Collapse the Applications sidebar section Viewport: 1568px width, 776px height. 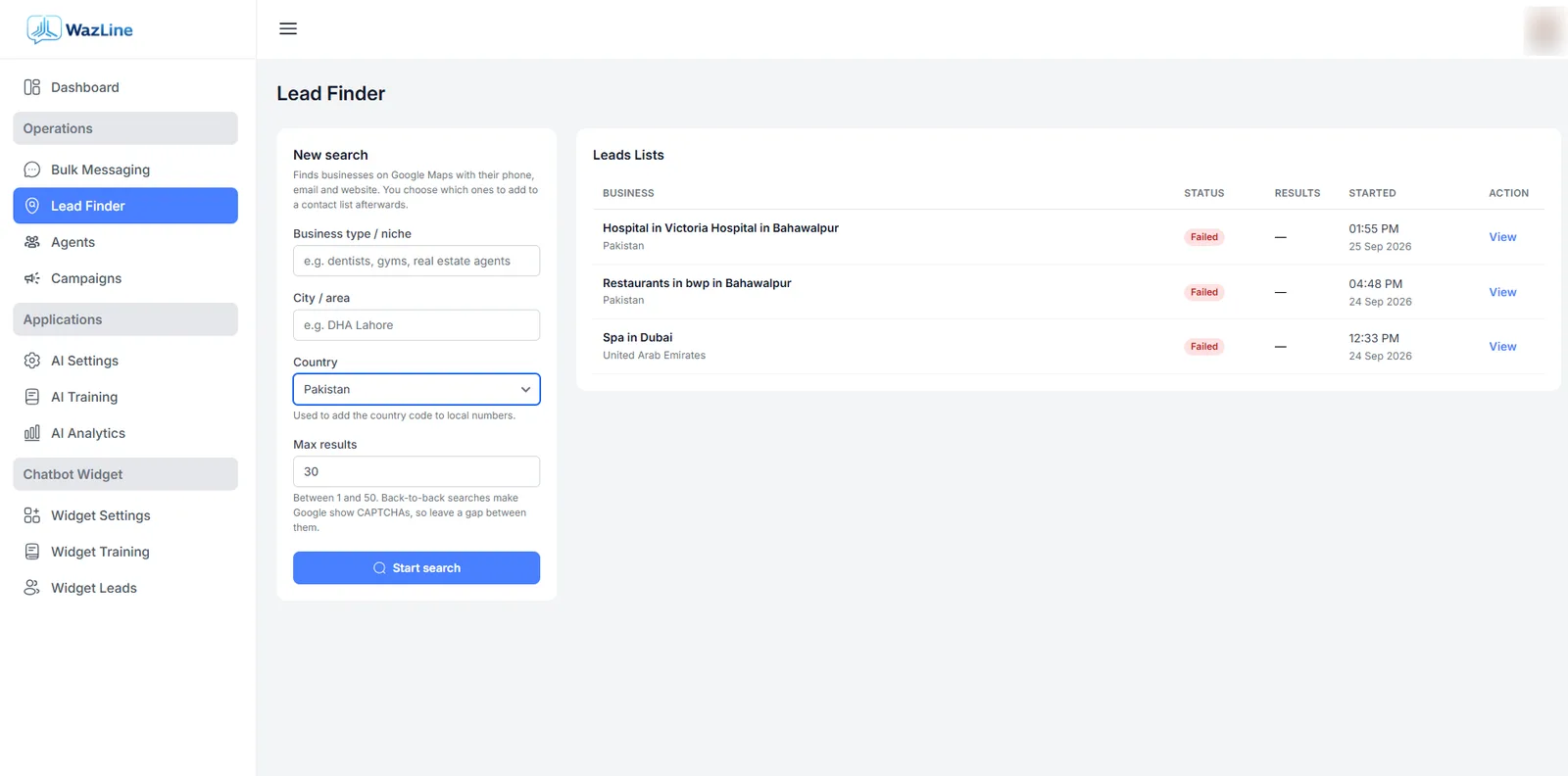pos(125,319)
